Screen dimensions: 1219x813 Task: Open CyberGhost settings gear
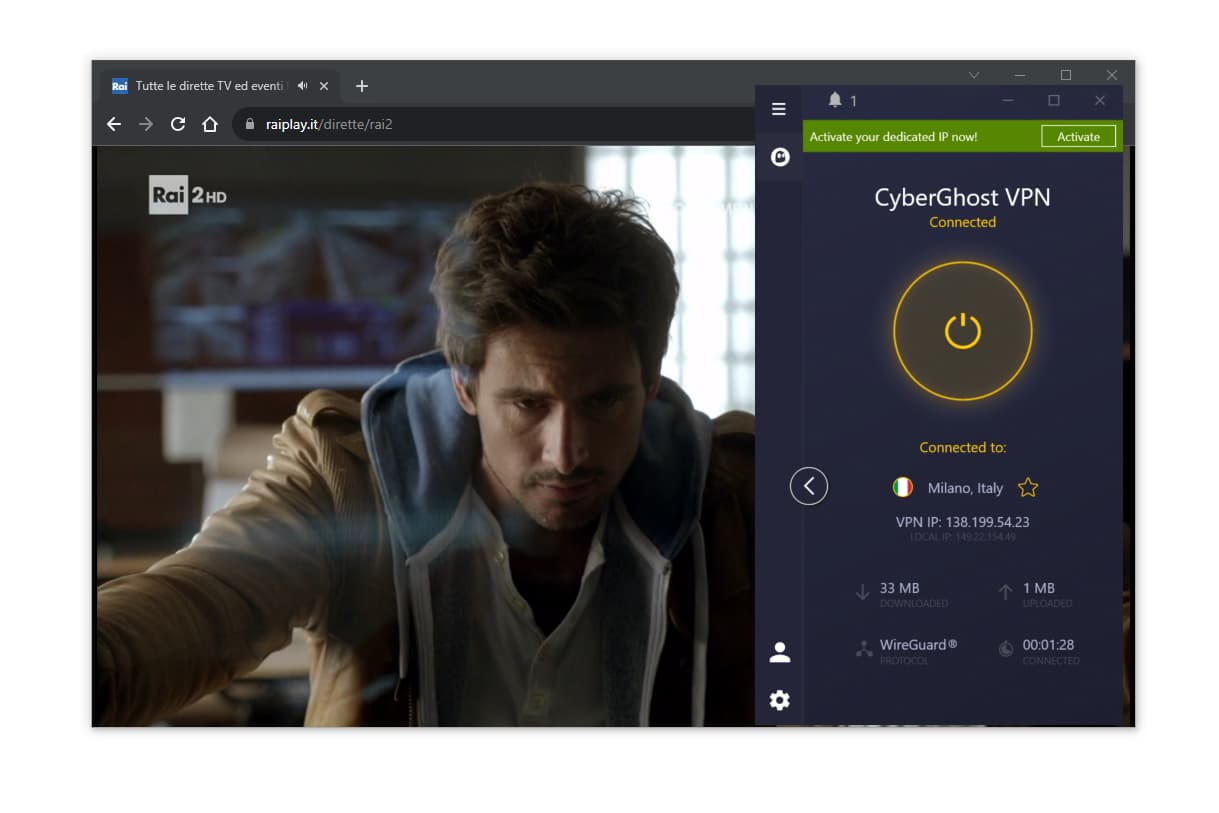point(780,700)
